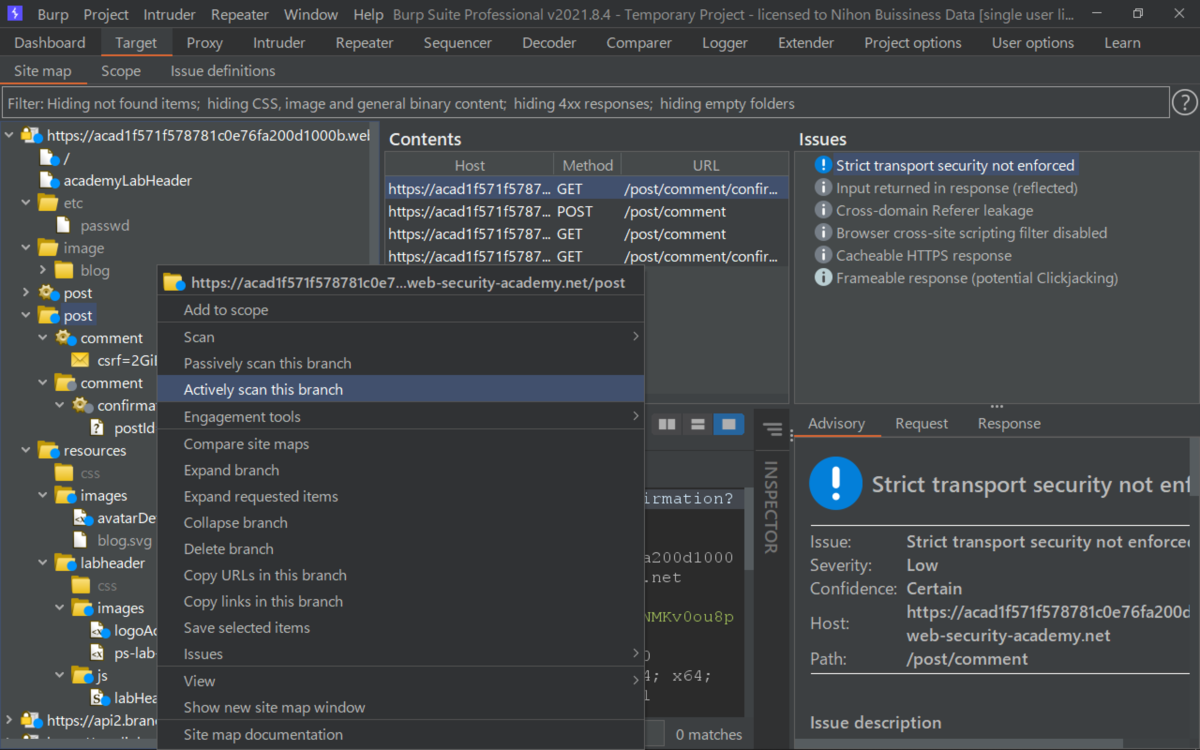The width and height of the screenshot is (1200, 750).
Task: Open the Scan submenu in context menu
Action: (x=401, y=337)
